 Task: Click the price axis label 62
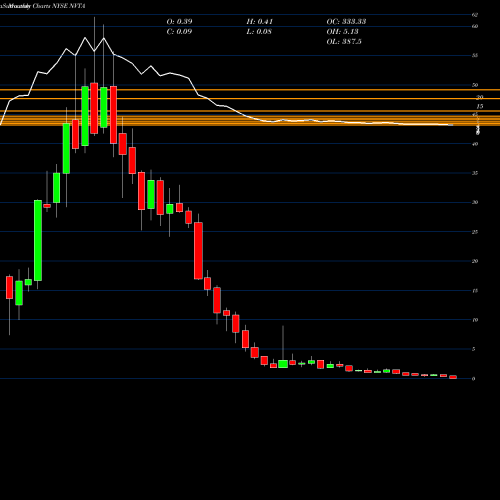(475, 15)
